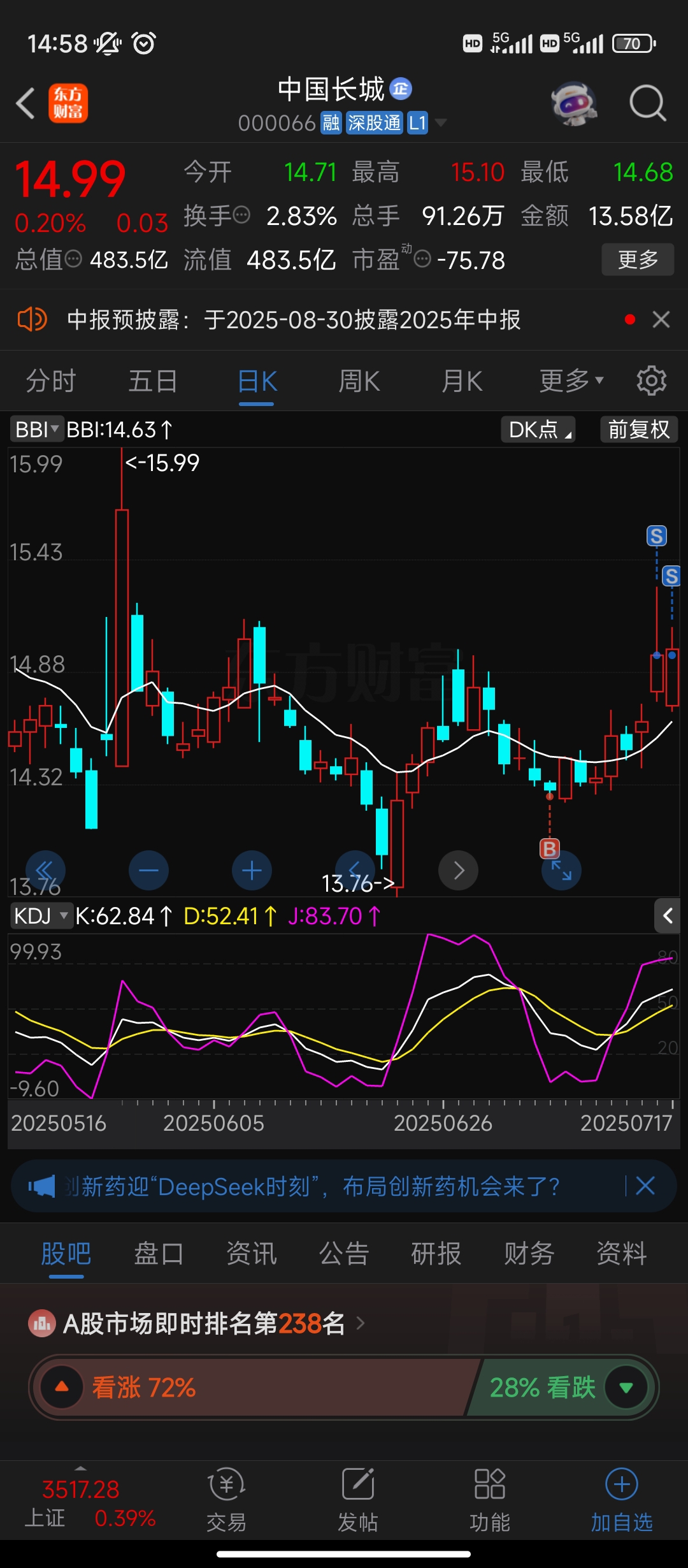This screenshot has width=688, height=1568.
Task: Tap the 深股通 tag
Action: [375, 122]
